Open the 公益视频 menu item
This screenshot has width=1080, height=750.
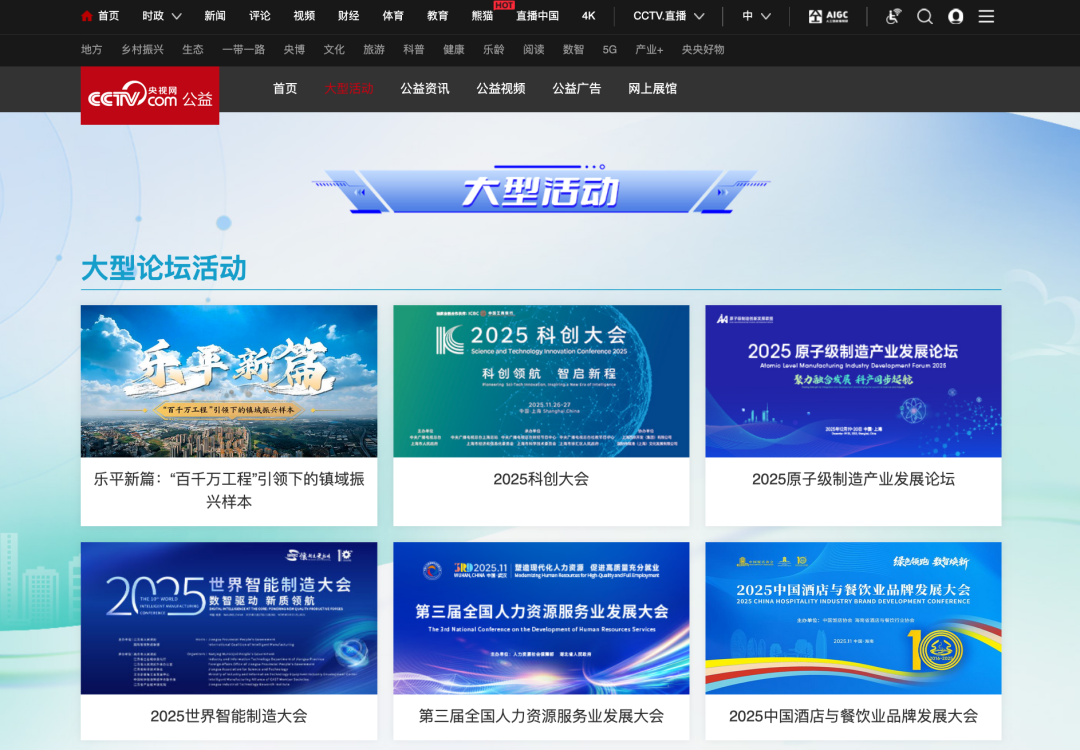[501, 88]
